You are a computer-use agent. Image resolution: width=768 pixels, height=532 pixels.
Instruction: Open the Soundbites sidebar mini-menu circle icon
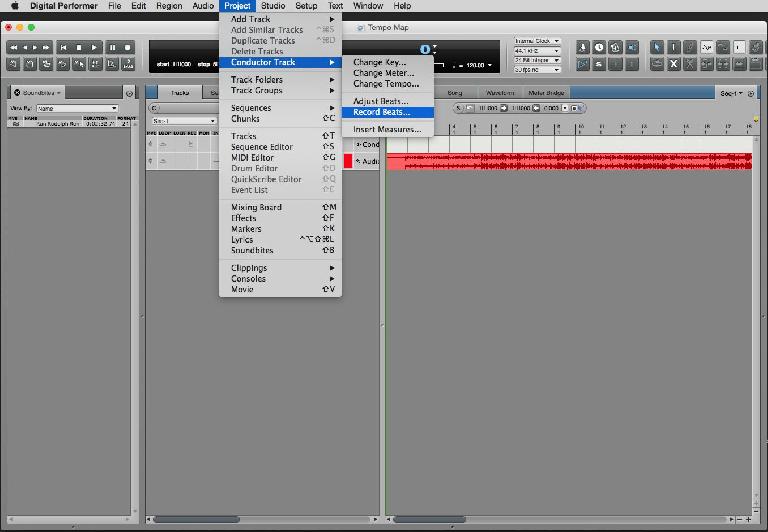click(x=129, y=93)
